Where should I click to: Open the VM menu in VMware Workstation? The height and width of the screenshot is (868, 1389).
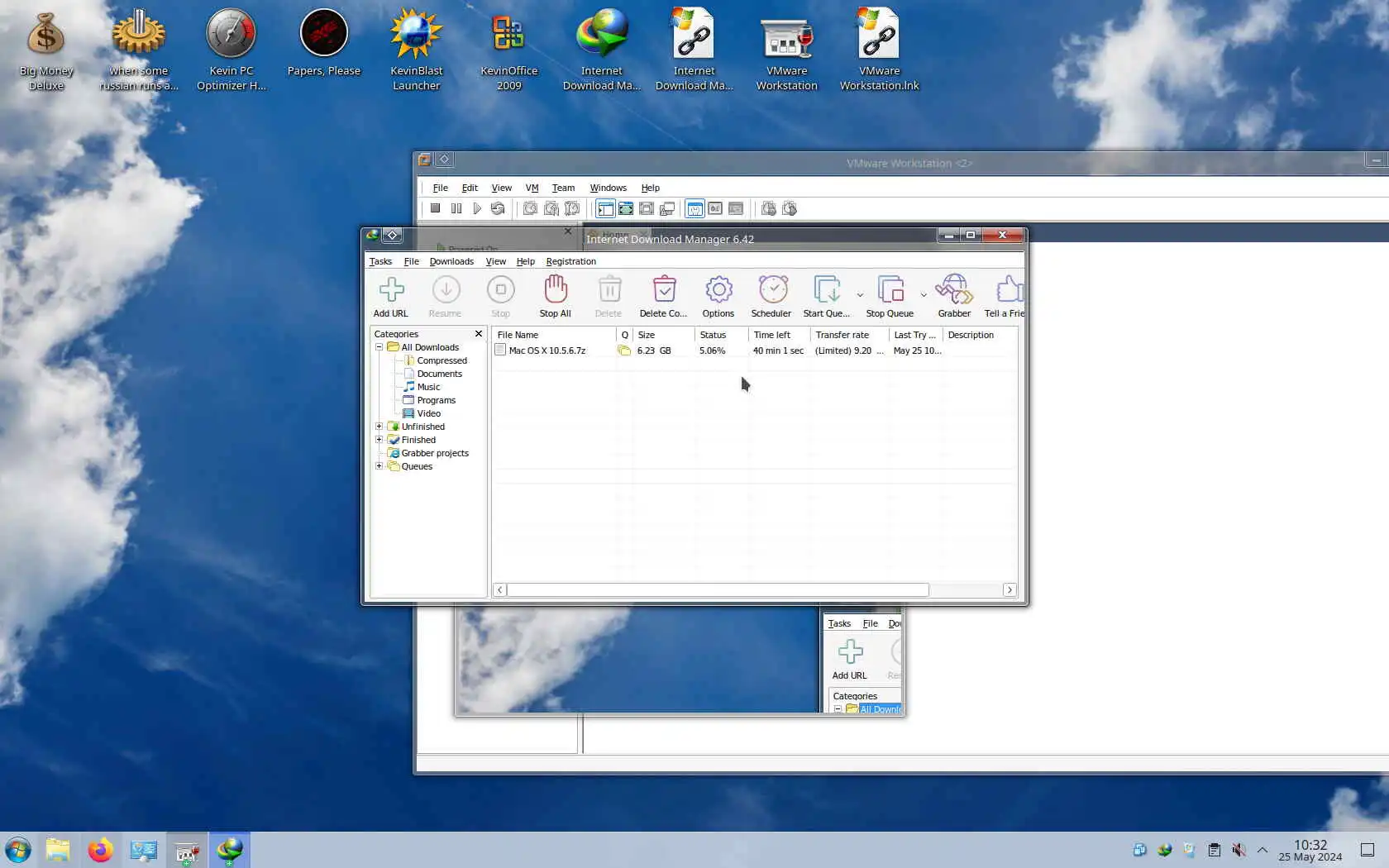pyautogui.click(x=532, y=188)
